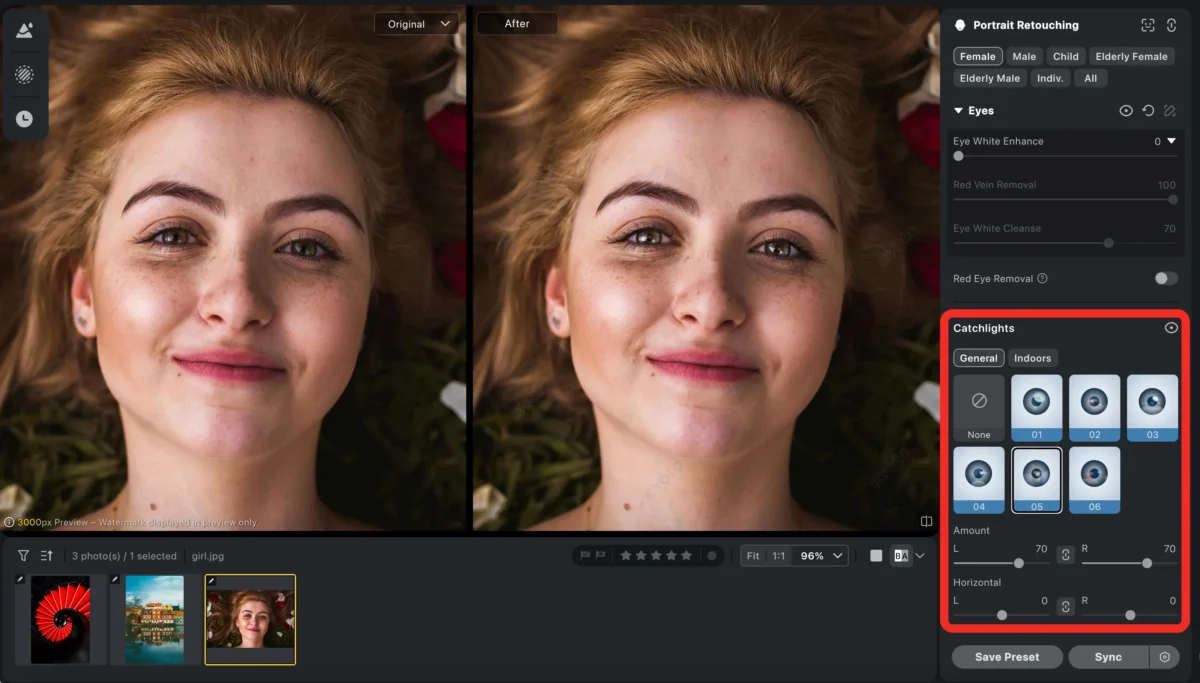Open the 96% zoom level dropdown

pos(825,556)
